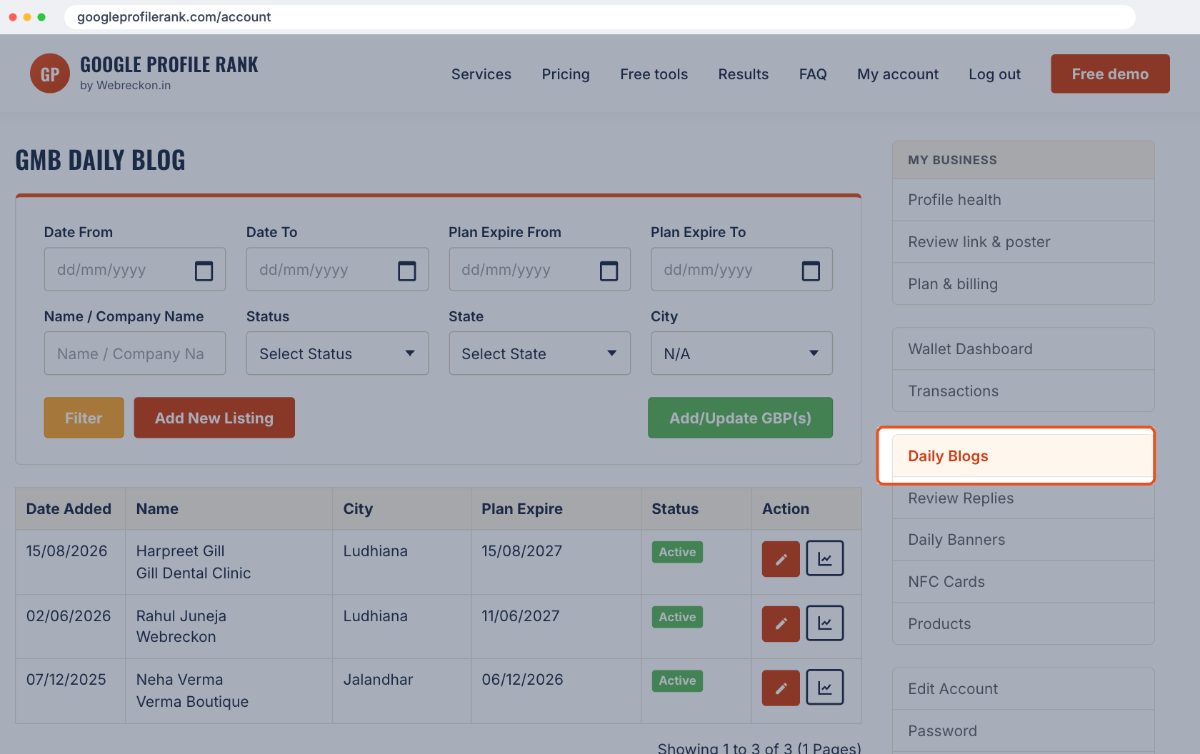Open Daily Banners
The width and height of the screenshot is (1200, 754).
pyautogui.click(x=1023, y=540)
